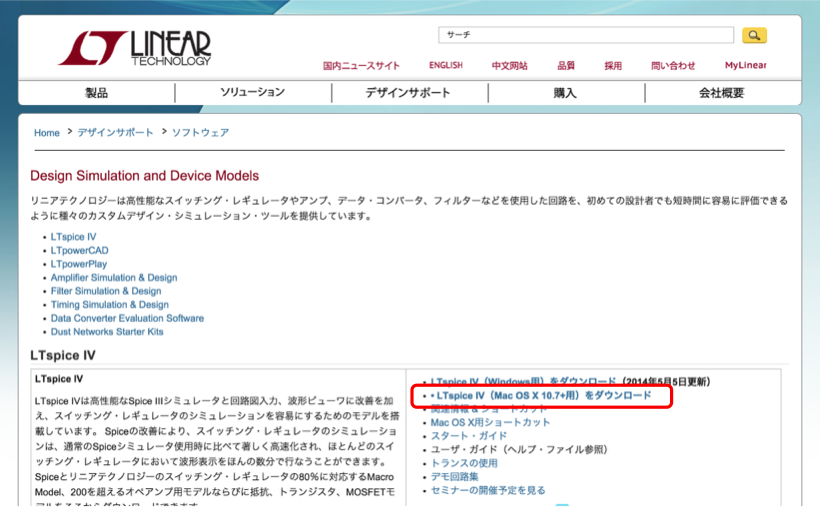
Task: Open the 会社概要 navigation menu
Action: (722, 93)
